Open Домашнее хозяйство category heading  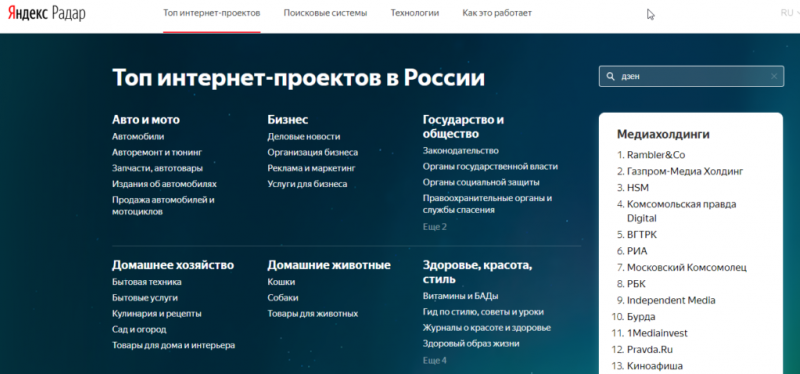(173, 265)
